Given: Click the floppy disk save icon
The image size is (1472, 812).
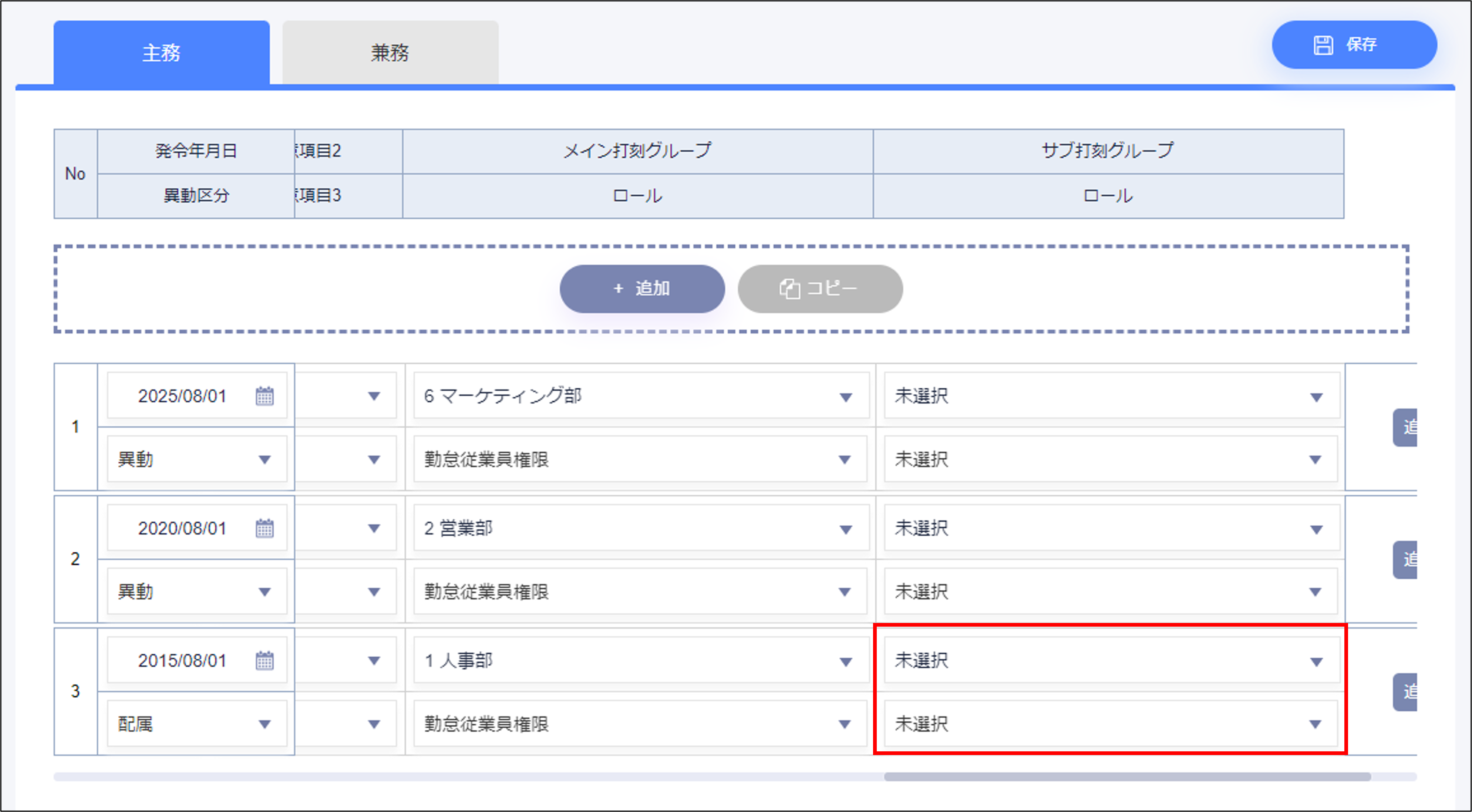Looking at the screenshot, I should click(x=1323, y=44).
